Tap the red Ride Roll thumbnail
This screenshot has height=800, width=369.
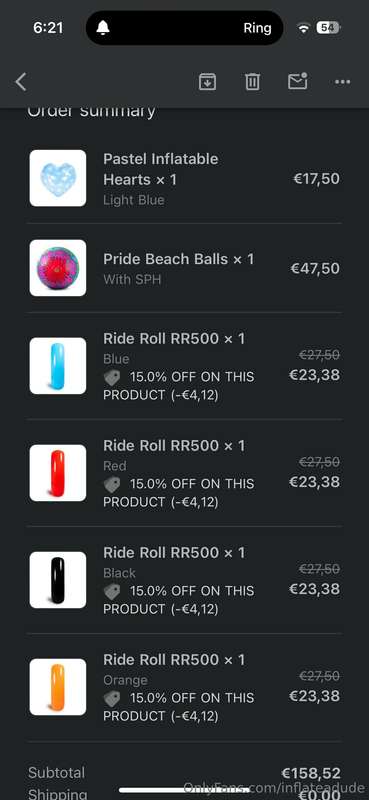(x=58, y=473)
